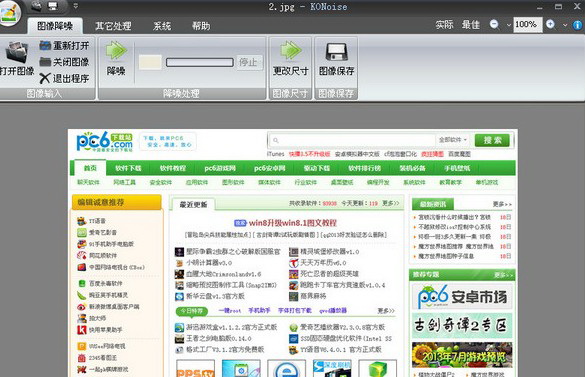Maximize the KONoise window
Viewport: 585px width, 377px height.
click(559, 7)
